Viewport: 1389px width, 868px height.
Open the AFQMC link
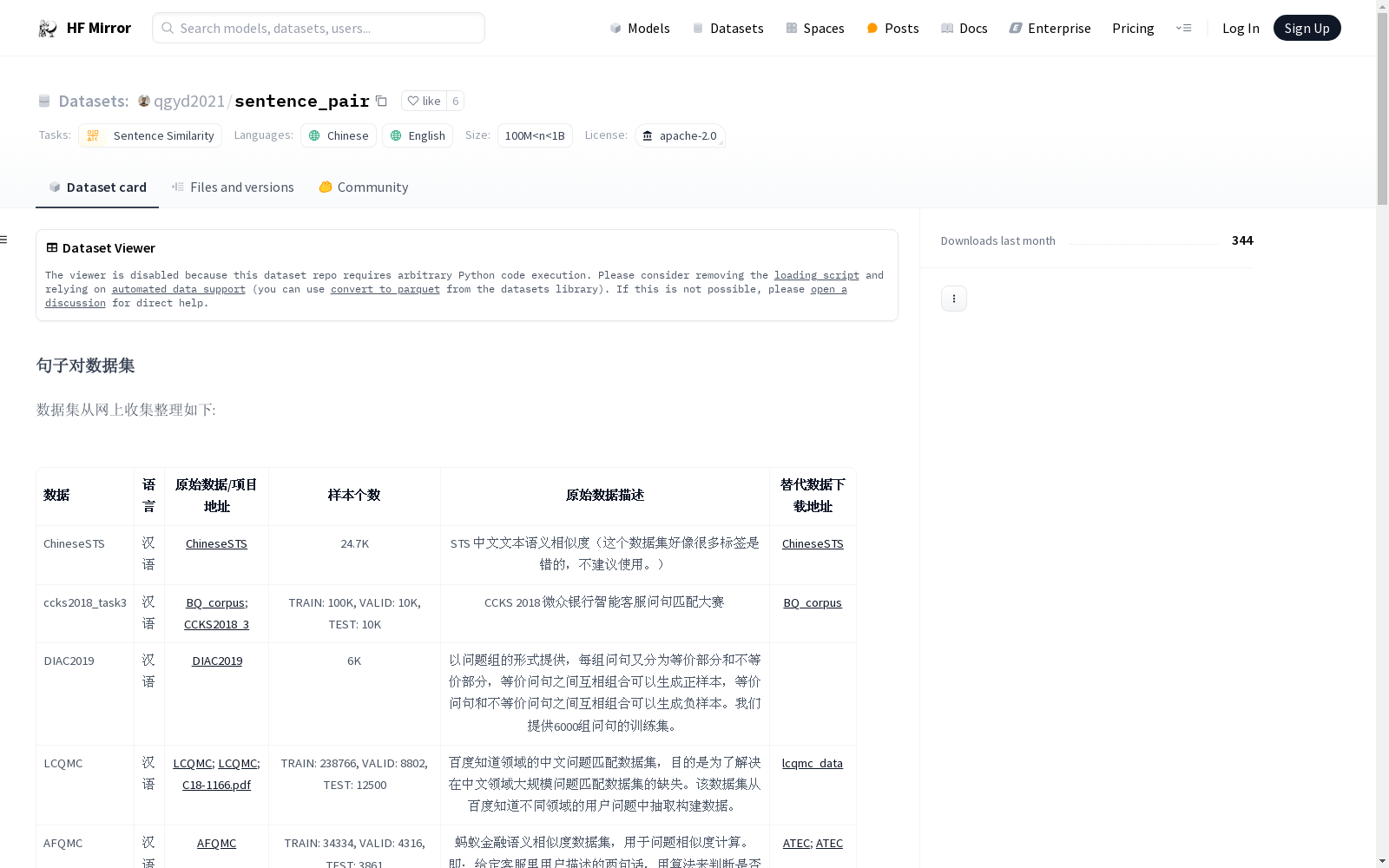[216, 843]
